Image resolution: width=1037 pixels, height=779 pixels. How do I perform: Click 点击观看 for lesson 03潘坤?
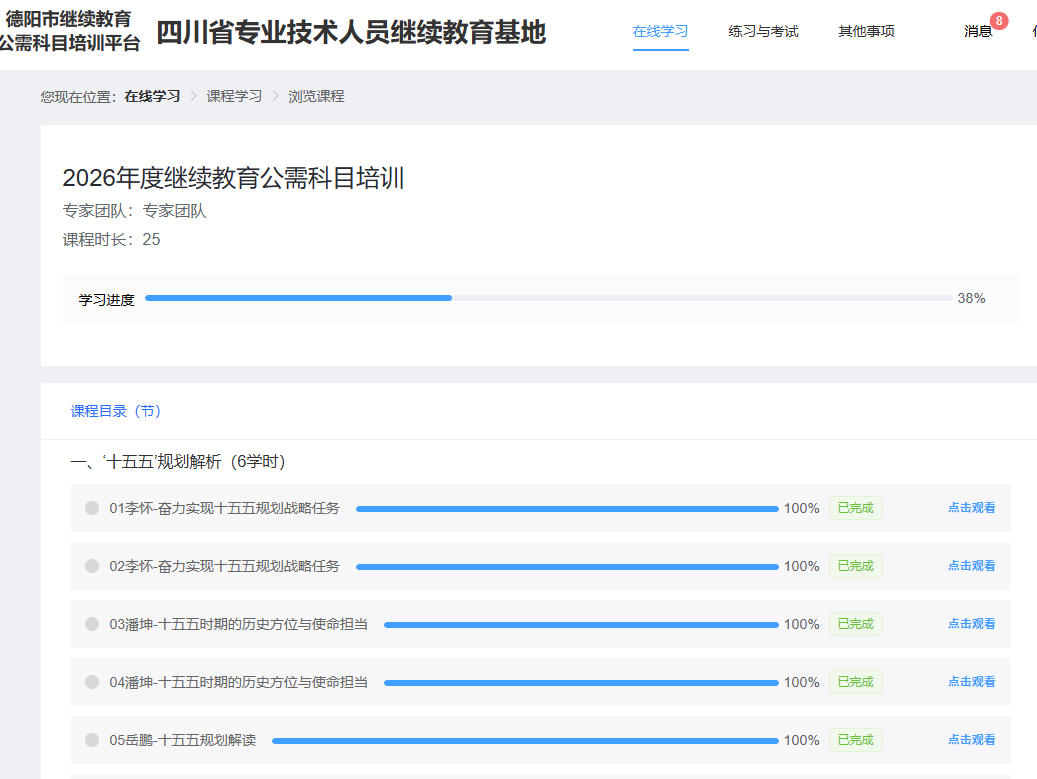[x=972, y=624]
